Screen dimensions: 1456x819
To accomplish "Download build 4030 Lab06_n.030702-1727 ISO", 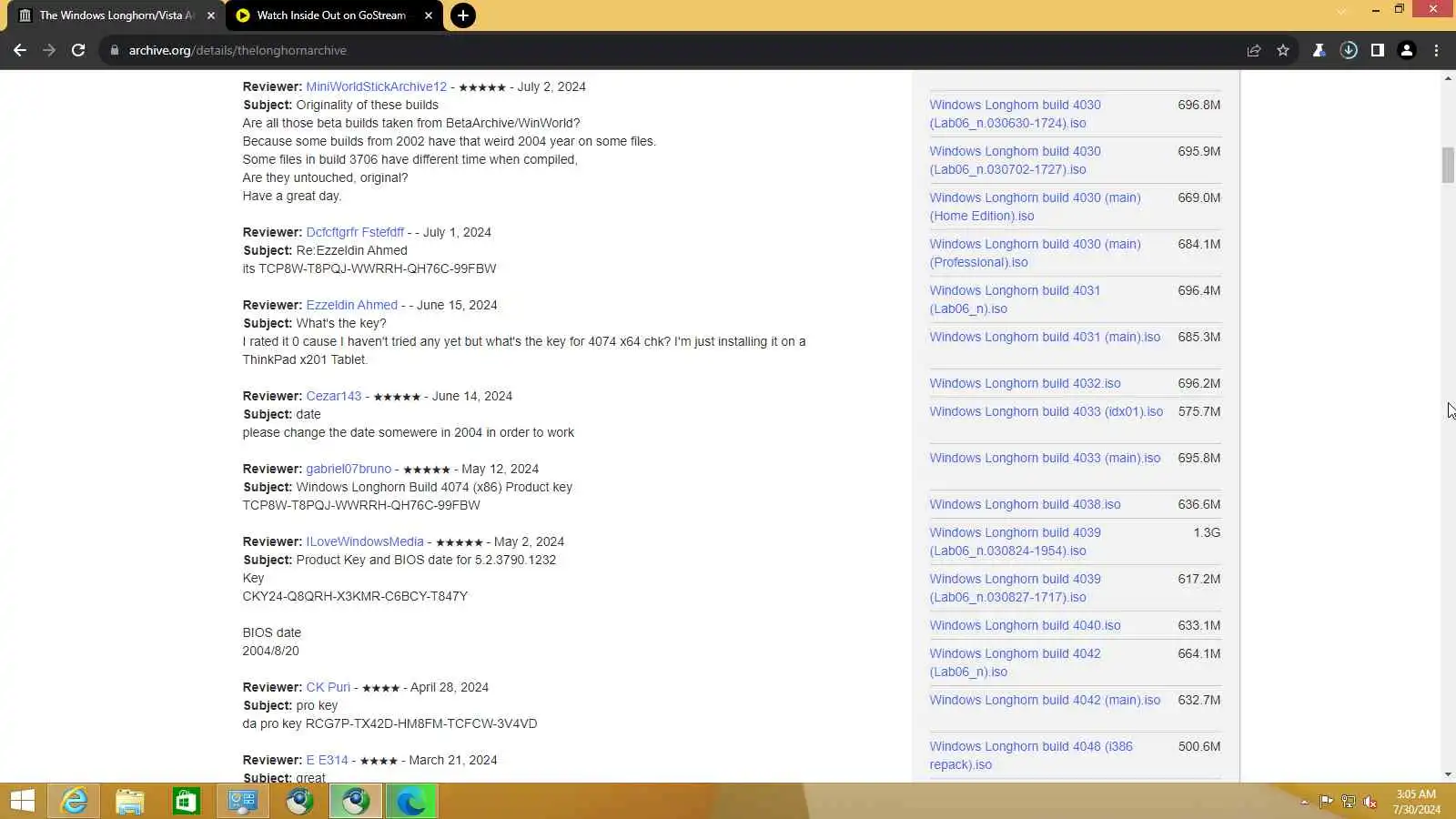I will pos(1016,160).
